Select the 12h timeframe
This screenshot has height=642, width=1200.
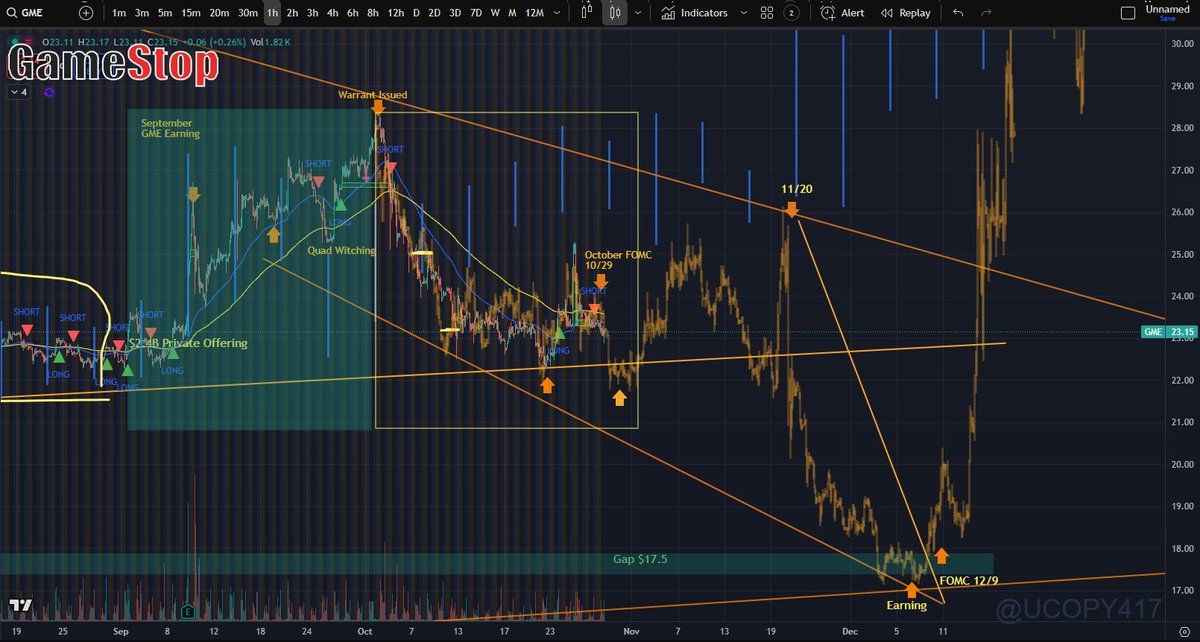click(396, 13)
